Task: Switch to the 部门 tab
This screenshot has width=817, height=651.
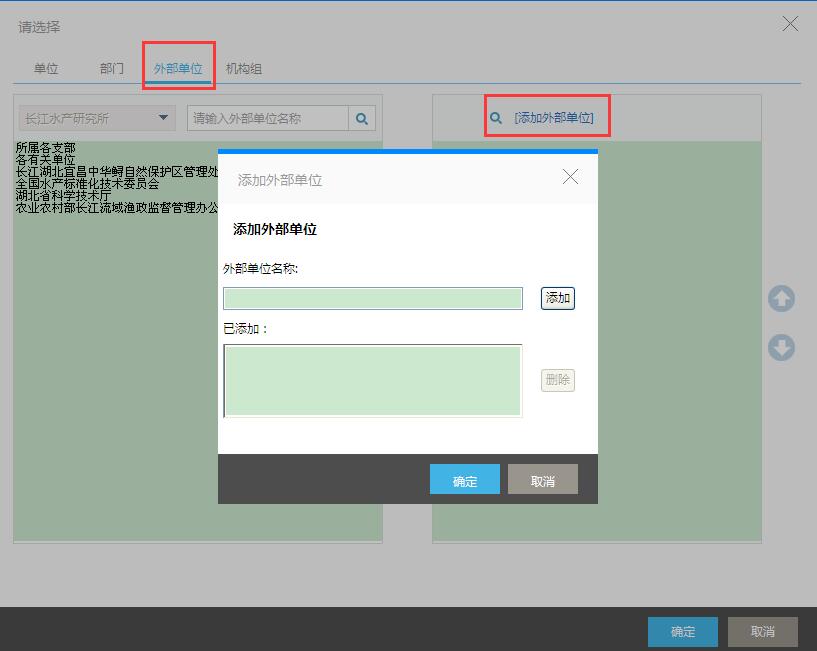Action: point(112,68)
